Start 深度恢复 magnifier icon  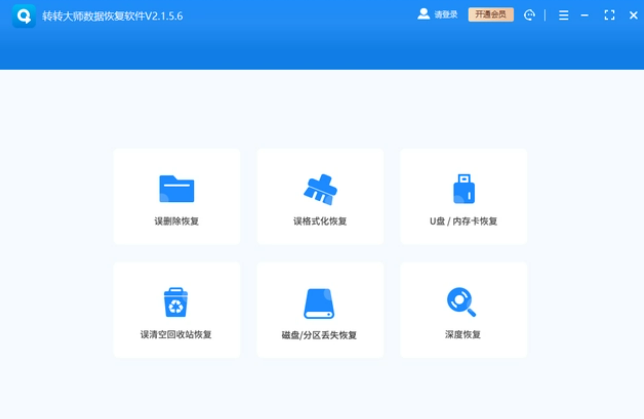point(461,302)
